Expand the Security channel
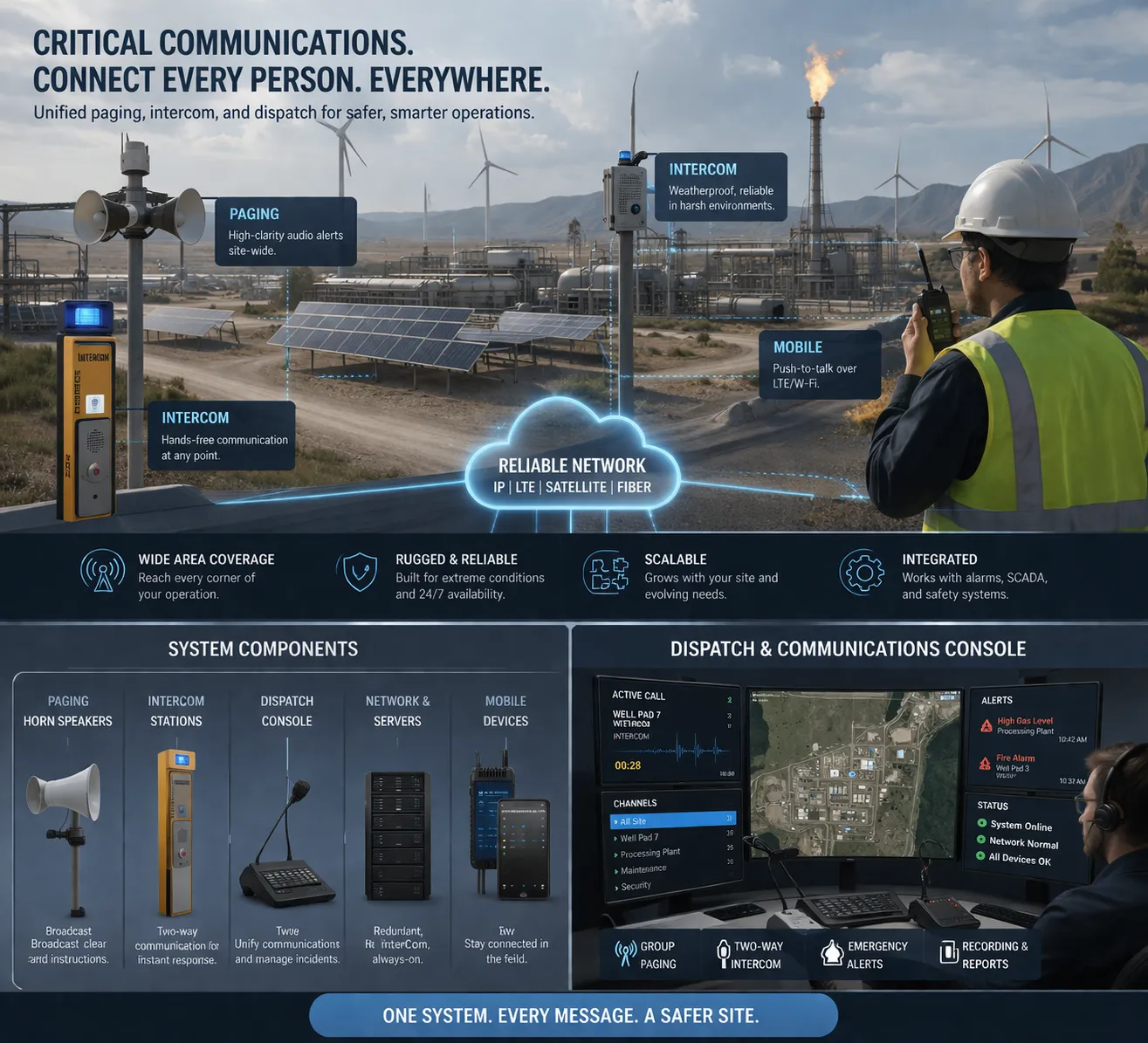1148x1043 pixels. pos(635,885)
